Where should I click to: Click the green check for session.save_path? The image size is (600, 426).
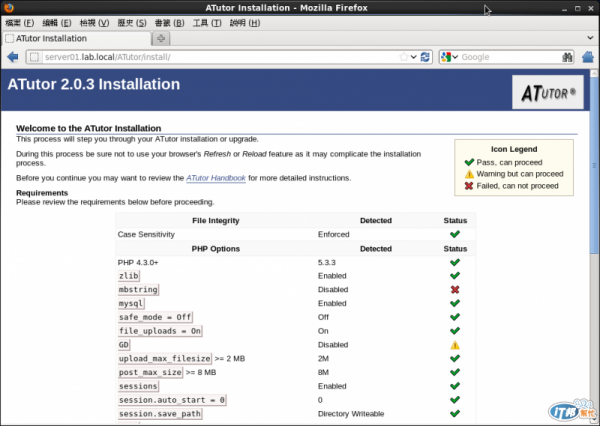coord(455,414)
